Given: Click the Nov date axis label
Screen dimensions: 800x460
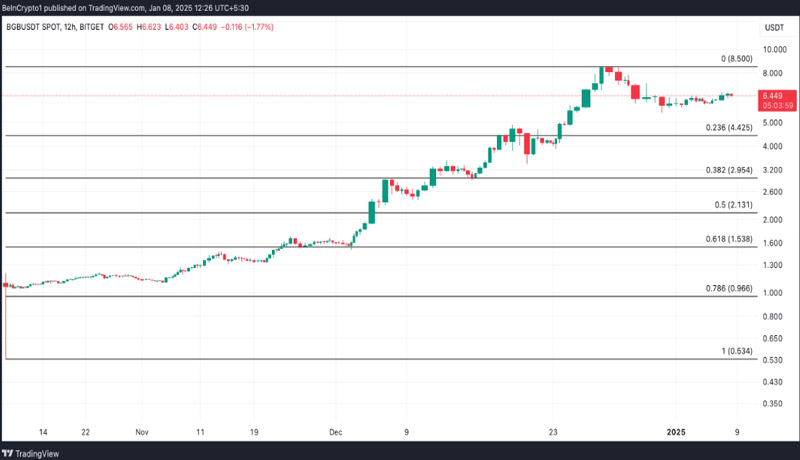Looking at the screenshot, I should click(142, 432).
